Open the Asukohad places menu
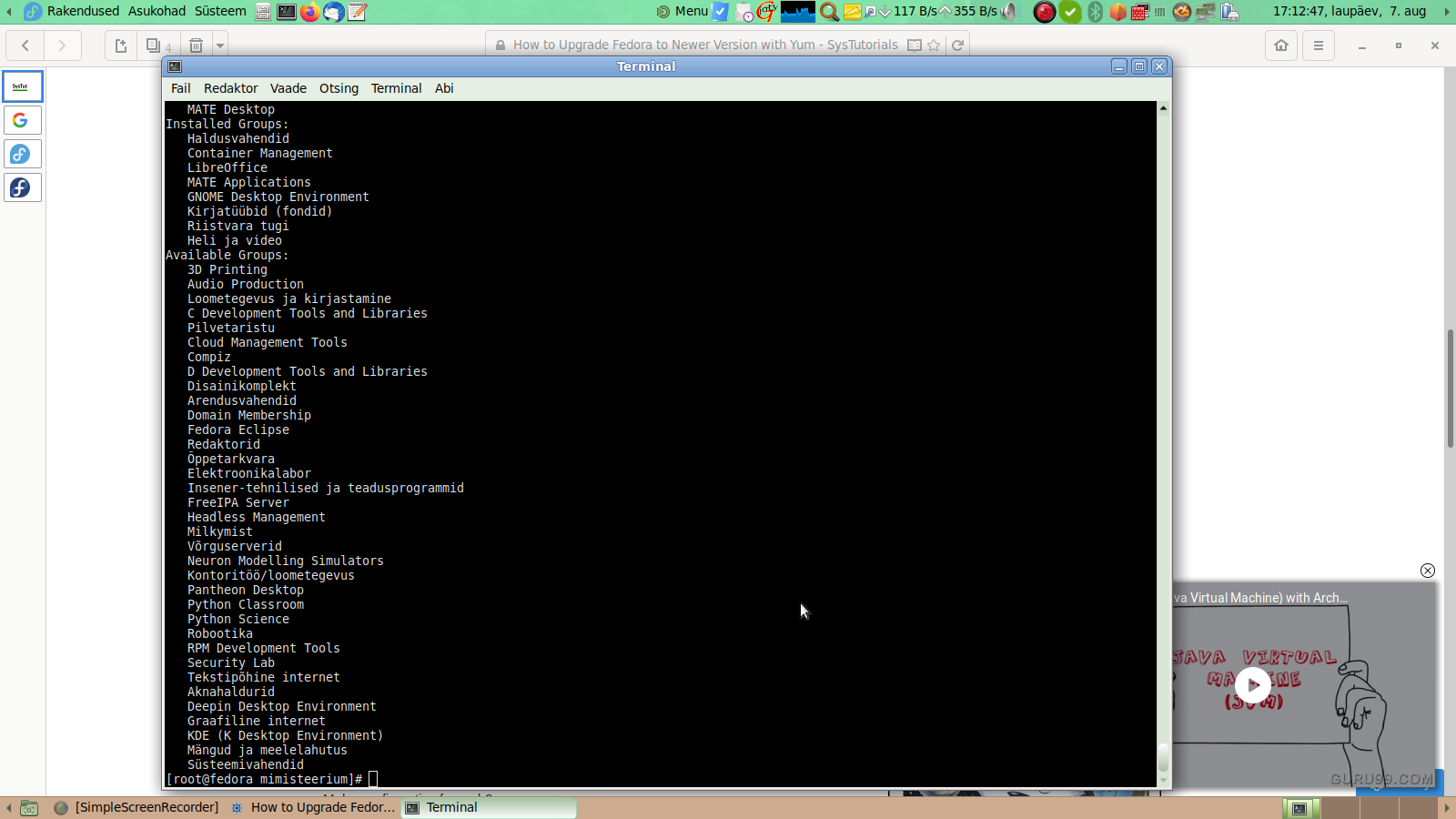 pos(157,11)
